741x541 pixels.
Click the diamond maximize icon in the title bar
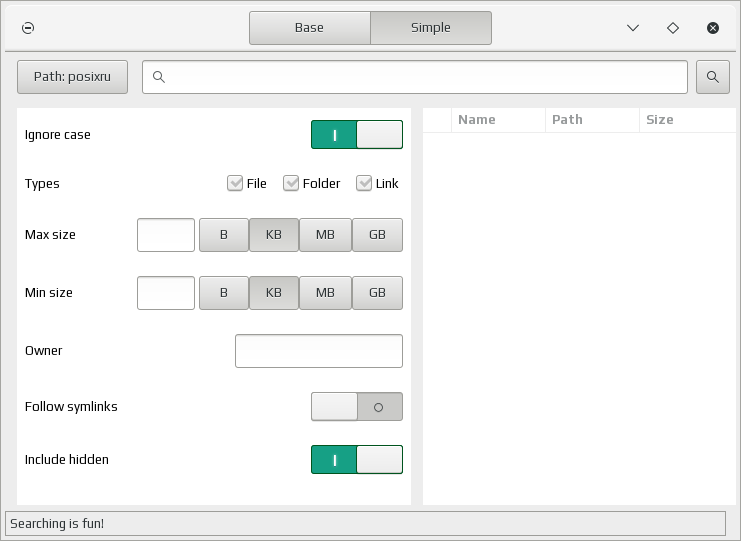(673, 28)
